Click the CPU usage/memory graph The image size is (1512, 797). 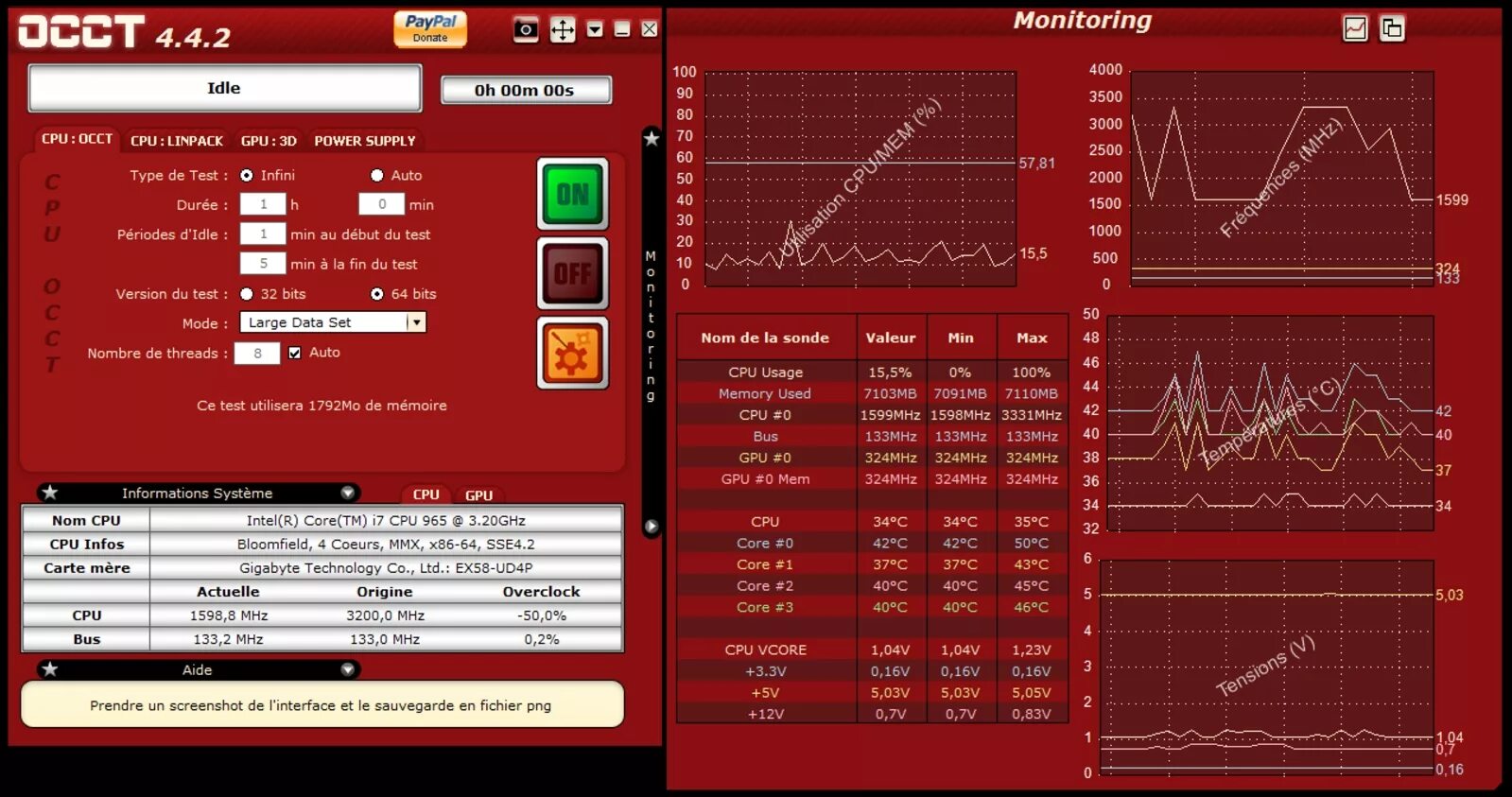click(860, 178)
